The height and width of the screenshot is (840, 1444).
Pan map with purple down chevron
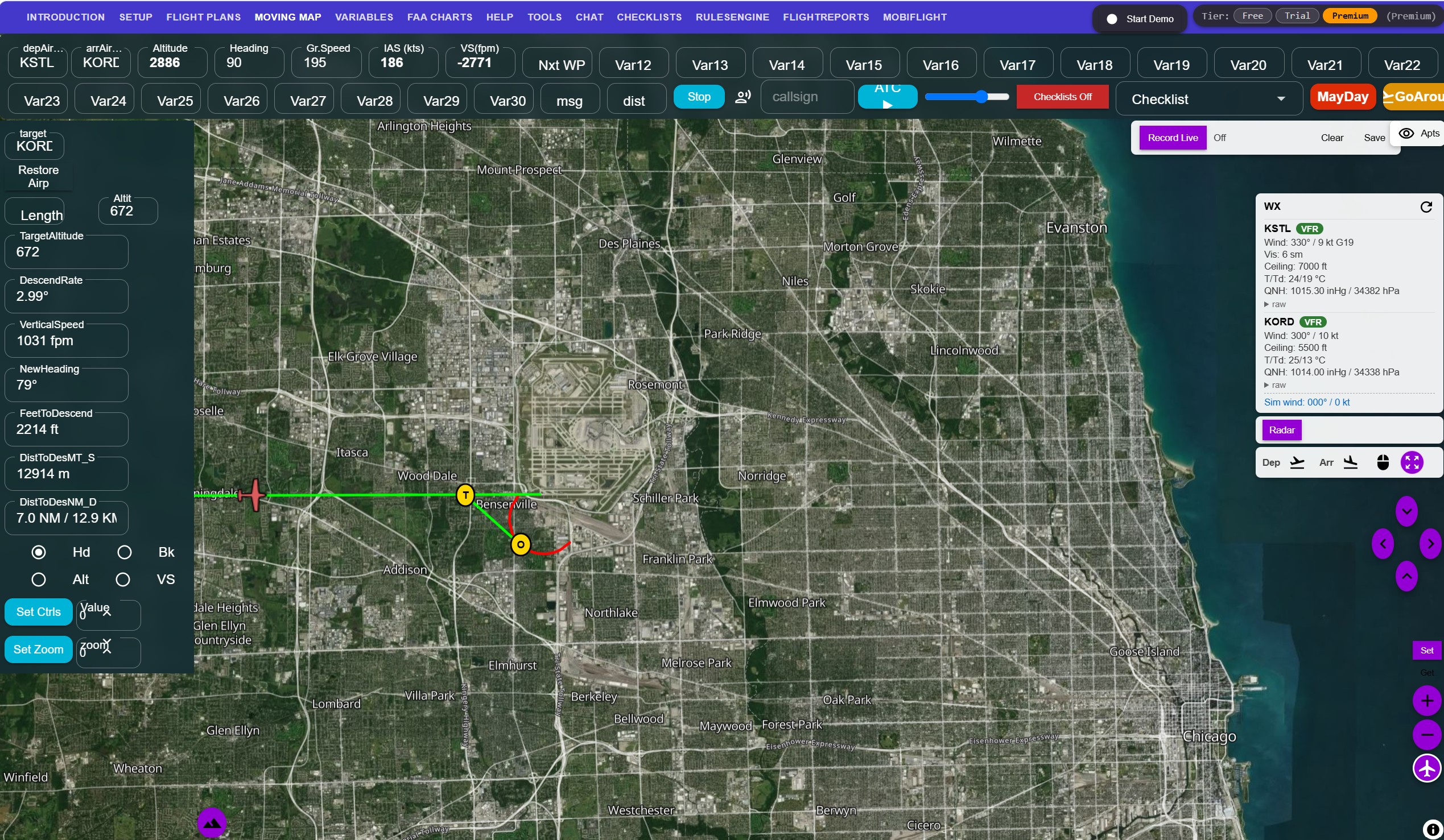(x=1407, y=511)
